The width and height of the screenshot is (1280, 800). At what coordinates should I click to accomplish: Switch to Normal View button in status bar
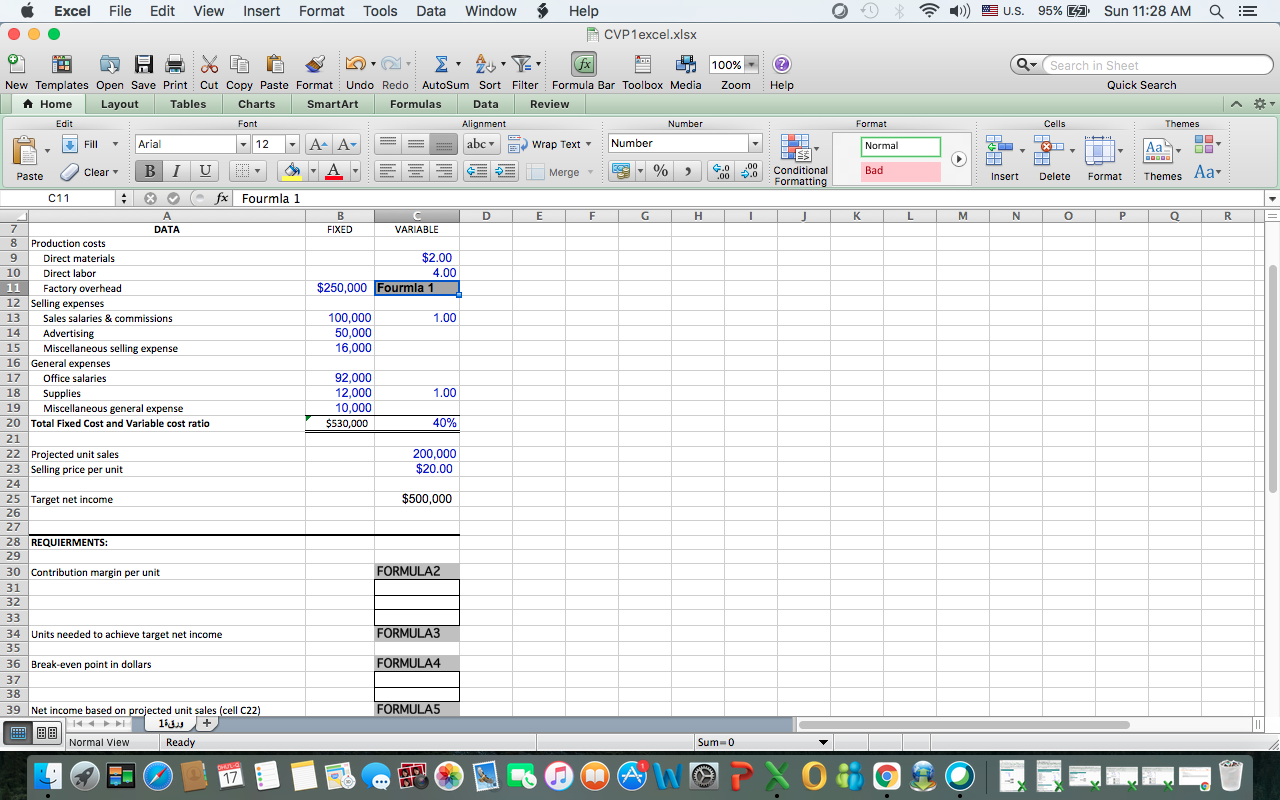(18, 733)
